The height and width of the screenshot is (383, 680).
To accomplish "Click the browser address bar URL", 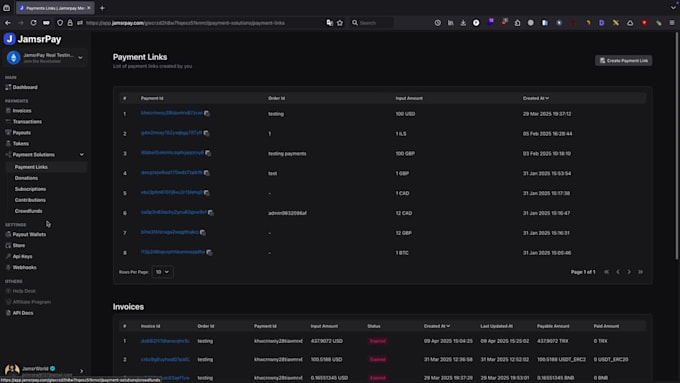I will click(186, 23).
